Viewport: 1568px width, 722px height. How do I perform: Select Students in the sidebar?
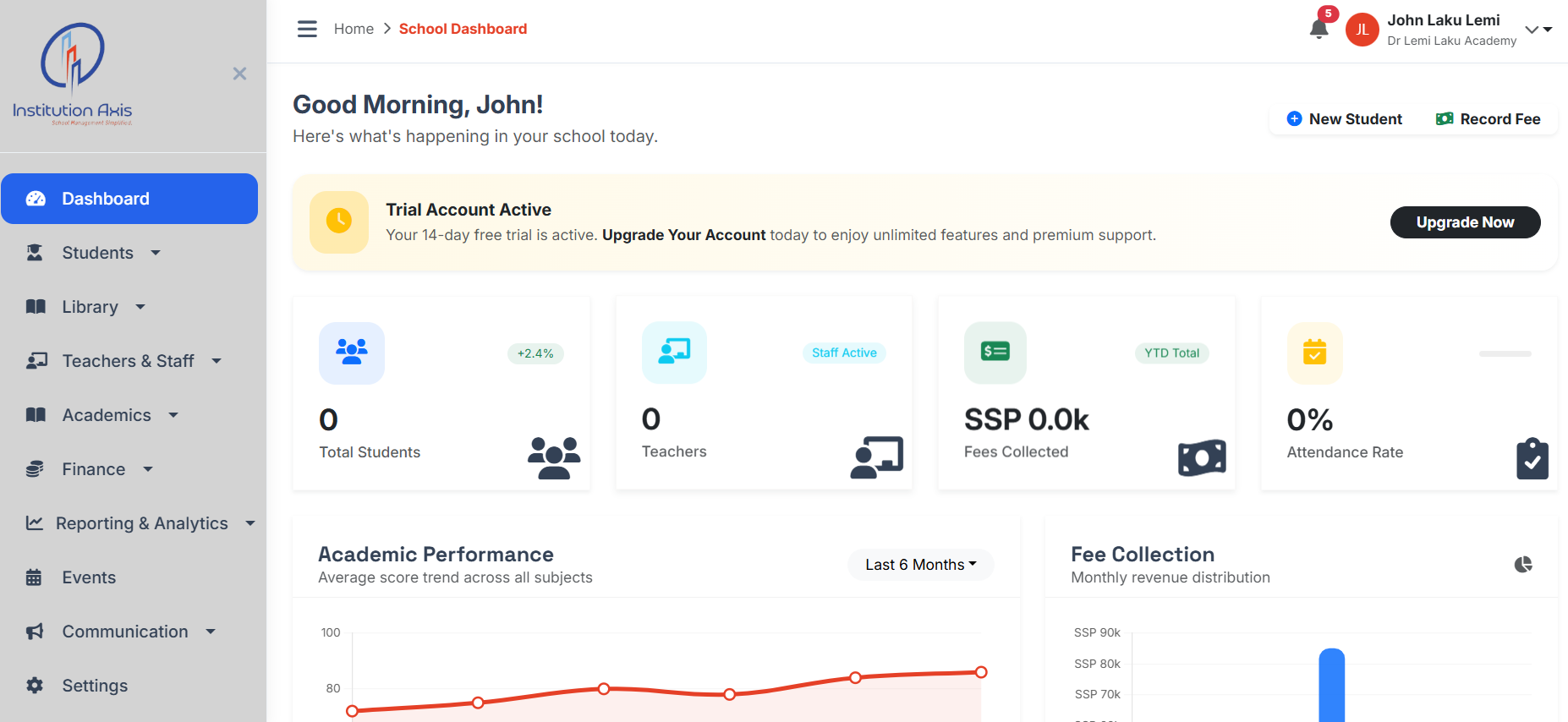(98, 253)
